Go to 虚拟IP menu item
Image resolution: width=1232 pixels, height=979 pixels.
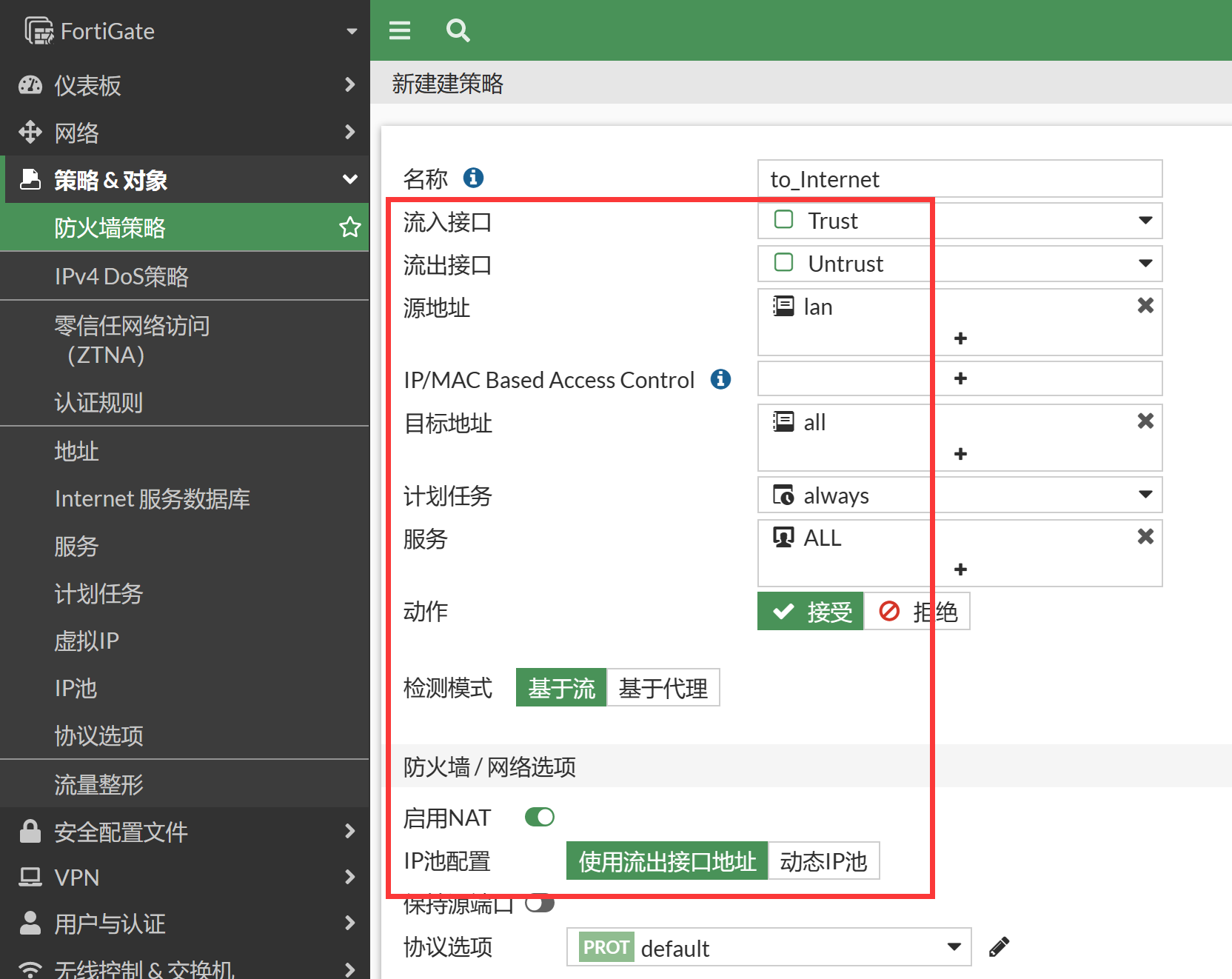click(x=87, y=641)
